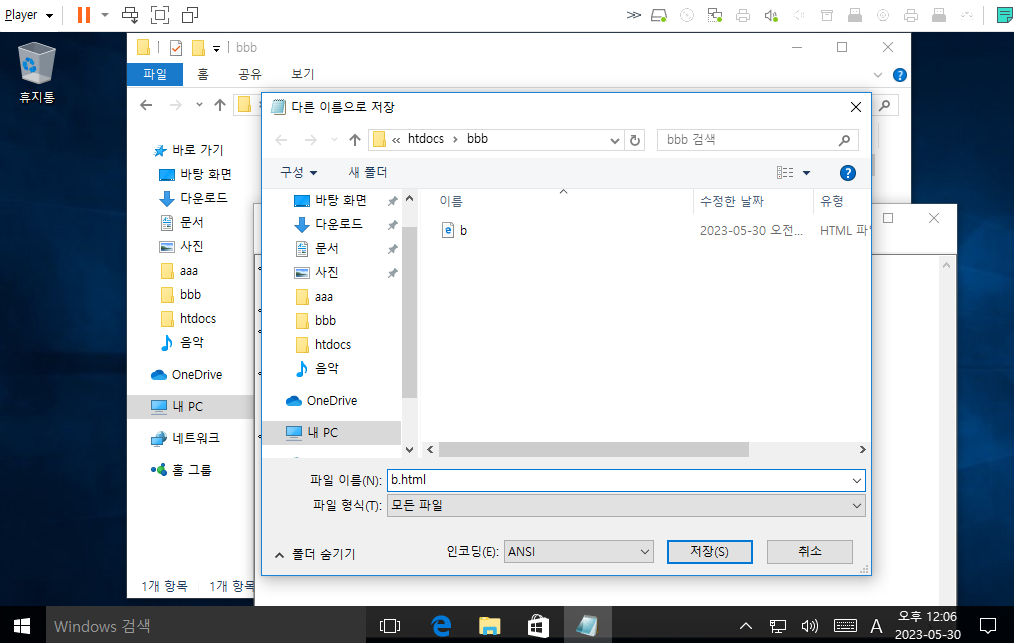Viewport: 1014px width, 643px height.
Task: Click the bbb 검색 search field
Action: 758,140
